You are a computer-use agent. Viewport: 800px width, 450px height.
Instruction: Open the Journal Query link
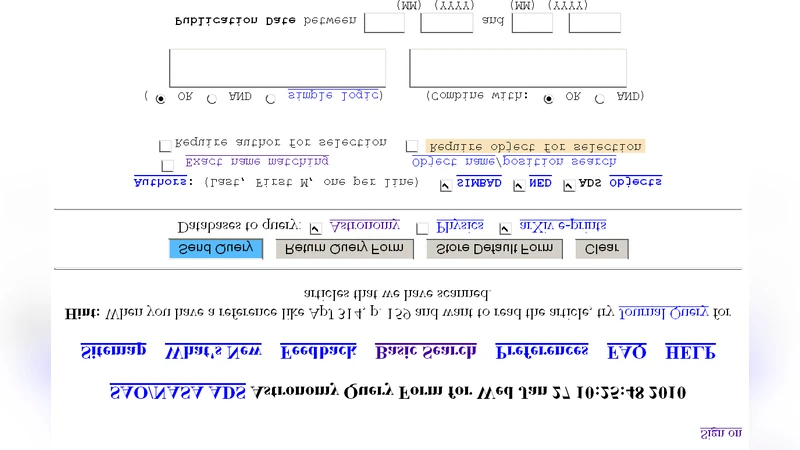[664, 312]
